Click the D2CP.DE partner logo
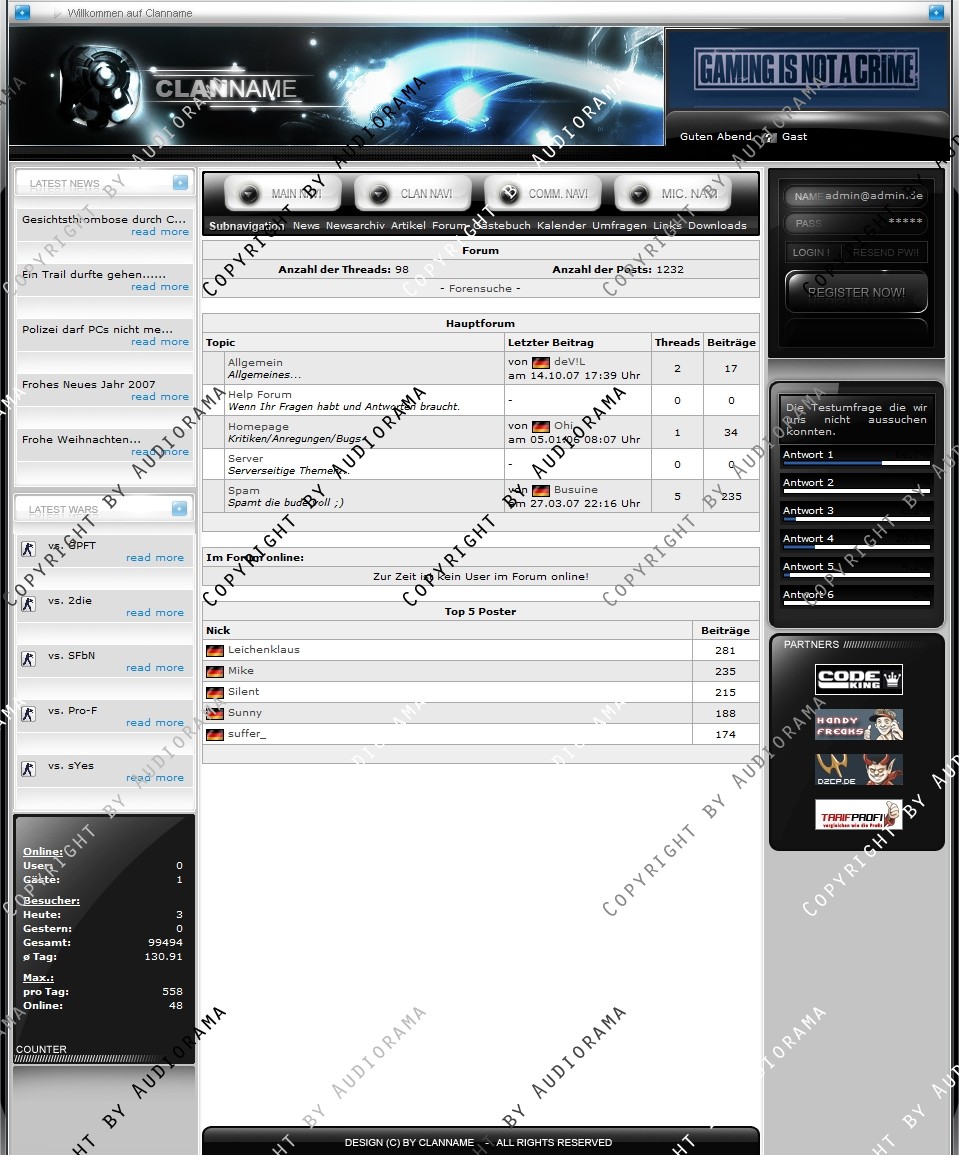The width and height of the screenshot is (959, 1155). (858, 769)
